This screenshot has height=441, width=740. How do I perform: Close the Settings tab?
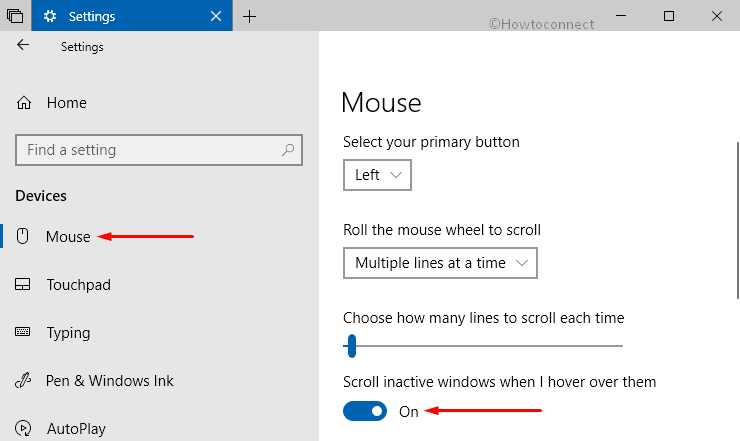pos(216,17)
